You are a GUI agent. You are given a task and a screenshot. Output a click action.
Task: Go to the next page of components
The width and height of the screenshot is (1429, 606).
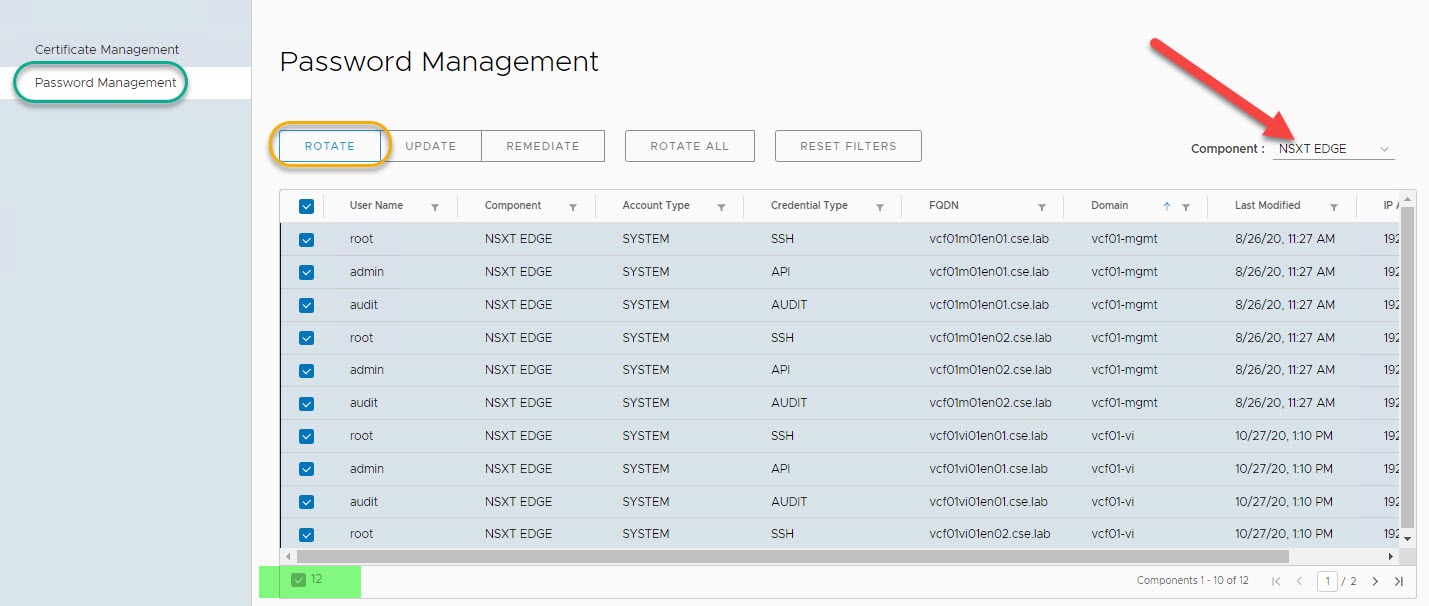click(1375, 581)
